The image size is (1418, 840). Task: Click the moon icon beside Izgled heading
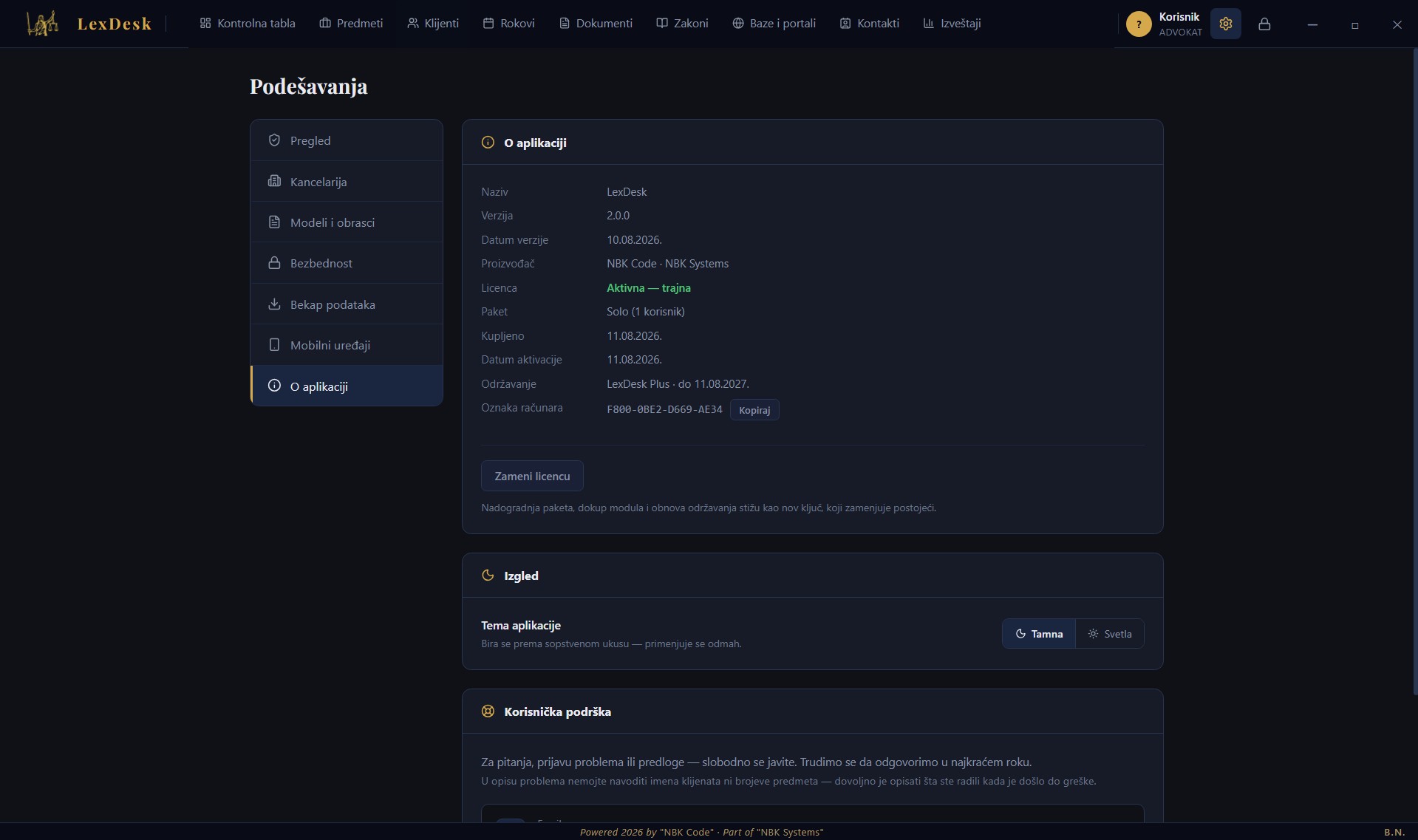(488, 576)
